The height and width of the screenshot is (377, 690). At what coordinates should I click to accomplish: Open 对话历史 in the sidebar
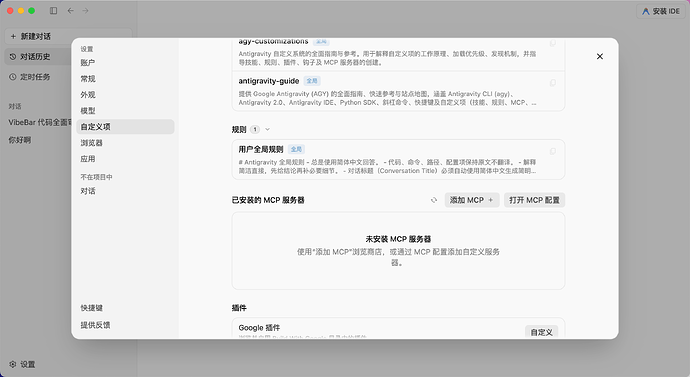click(38, 57)
